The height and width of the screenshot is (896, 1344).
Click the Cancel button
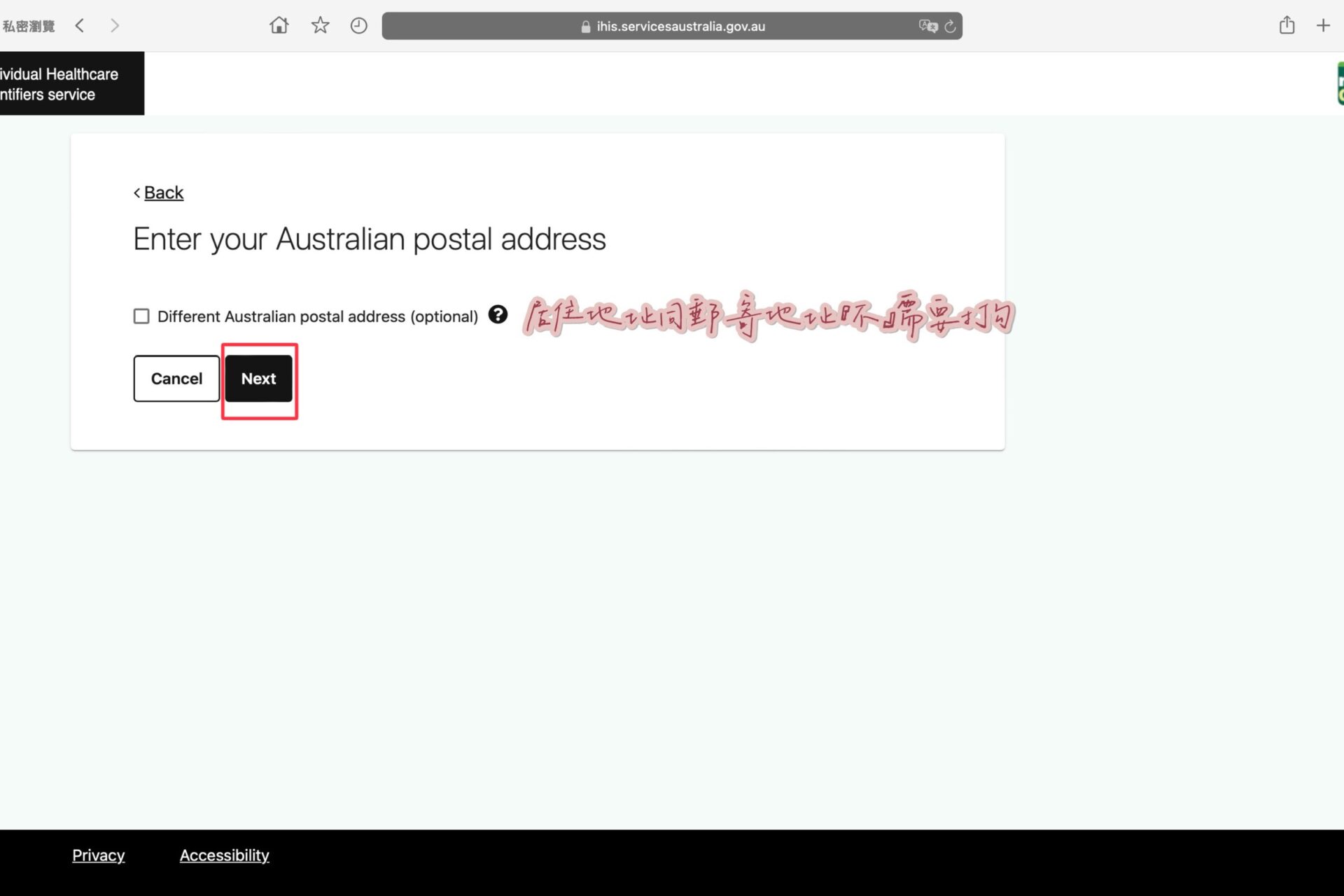coord(176,379)
